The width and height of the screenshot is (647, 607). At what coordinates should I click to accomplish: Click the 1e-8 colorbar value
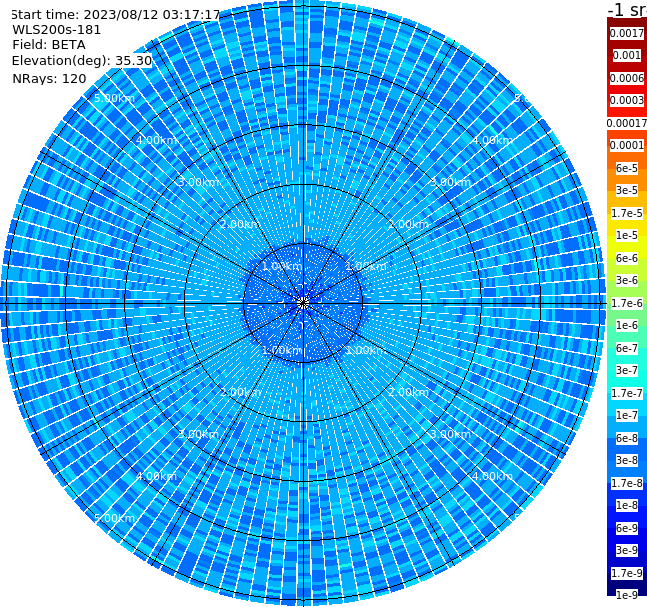point(627,505)
